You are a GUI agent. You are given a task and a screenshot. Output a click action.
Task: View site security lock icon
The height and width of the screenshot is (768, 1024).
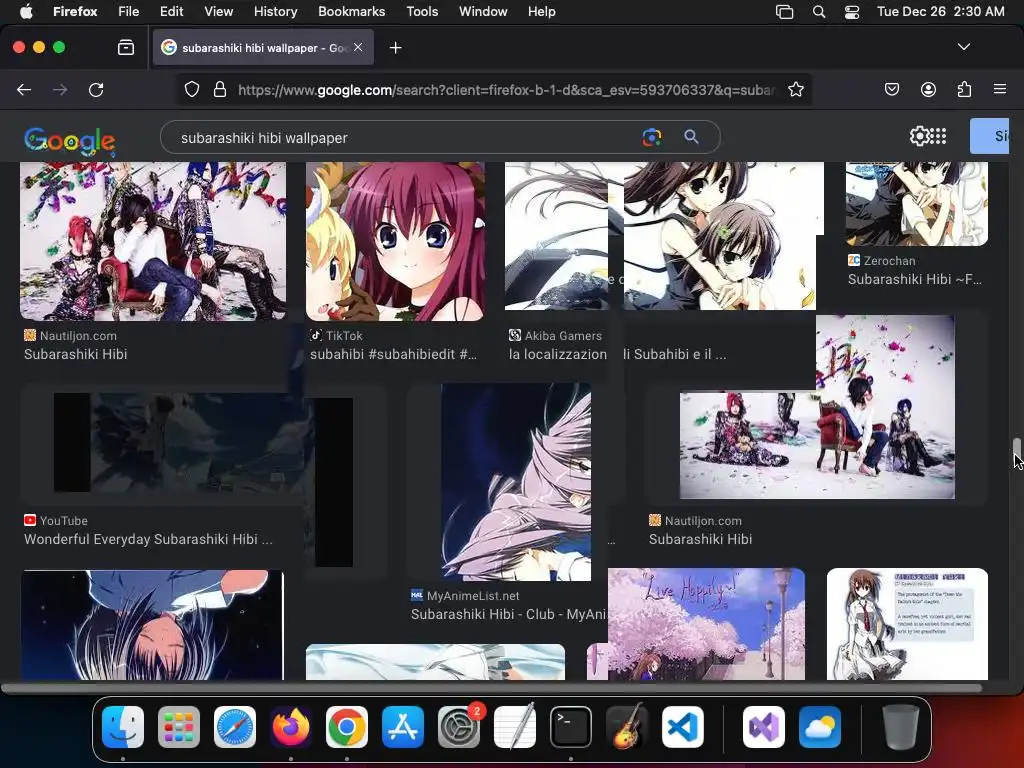pos(220,89)
